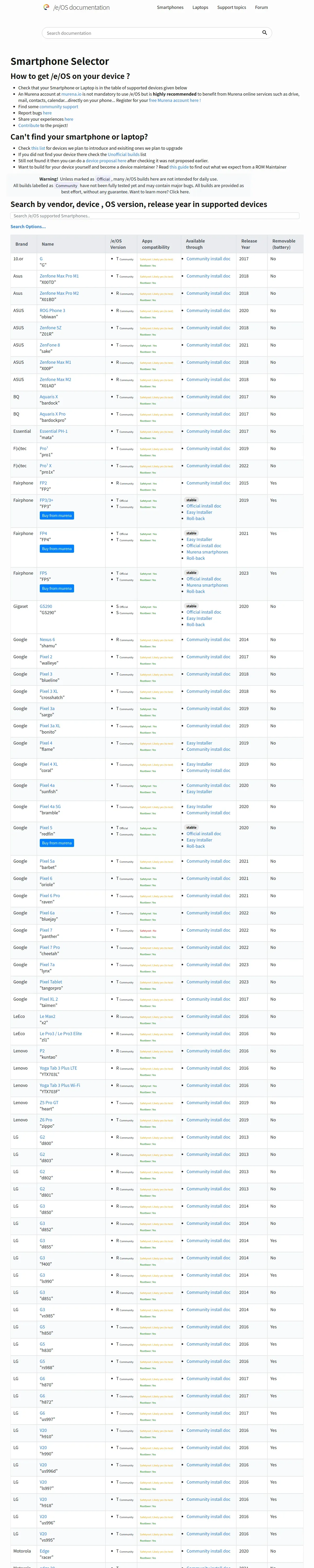Screen dimensions: 314x1568
Task: Open the FP3/3+ device link
Action: coord(46,500)
